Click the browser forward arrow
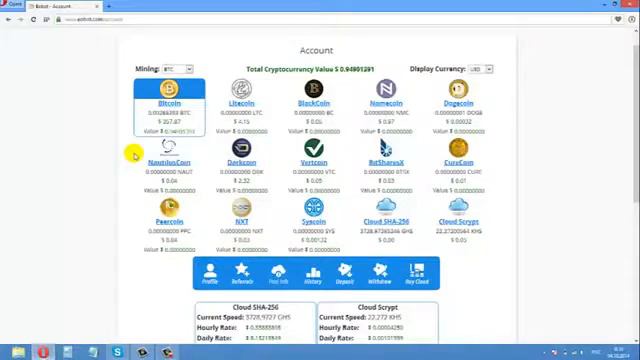This screenshot has height=360, width=640. tap(20, 19)
